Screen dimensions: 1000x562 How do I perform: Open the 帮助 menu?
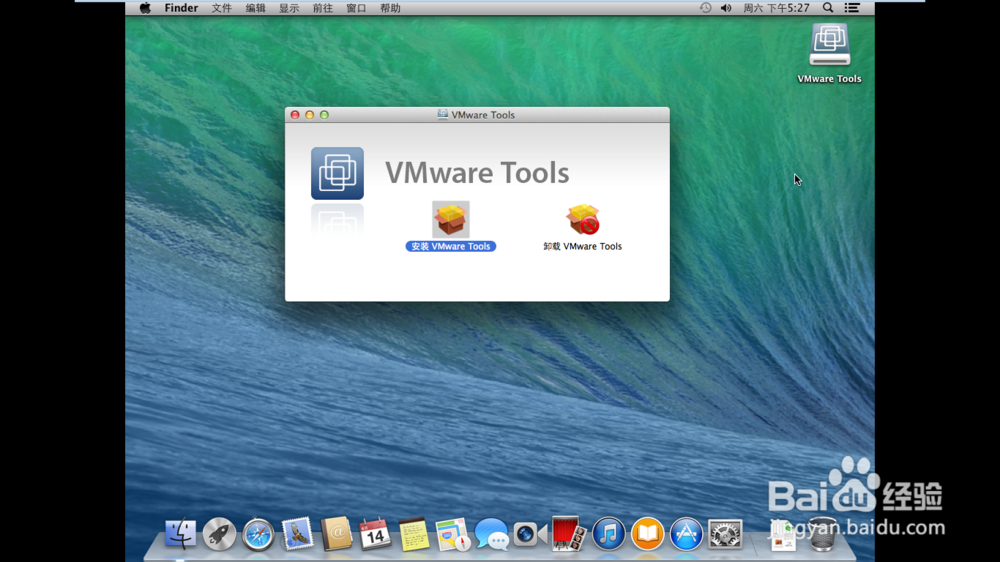[x=390, y=8]
